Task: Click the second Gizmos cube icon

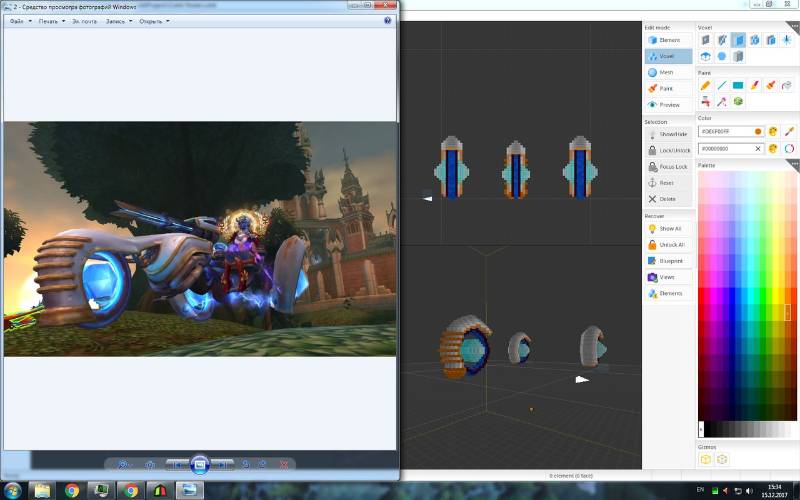Action: [x=722, y=459]
